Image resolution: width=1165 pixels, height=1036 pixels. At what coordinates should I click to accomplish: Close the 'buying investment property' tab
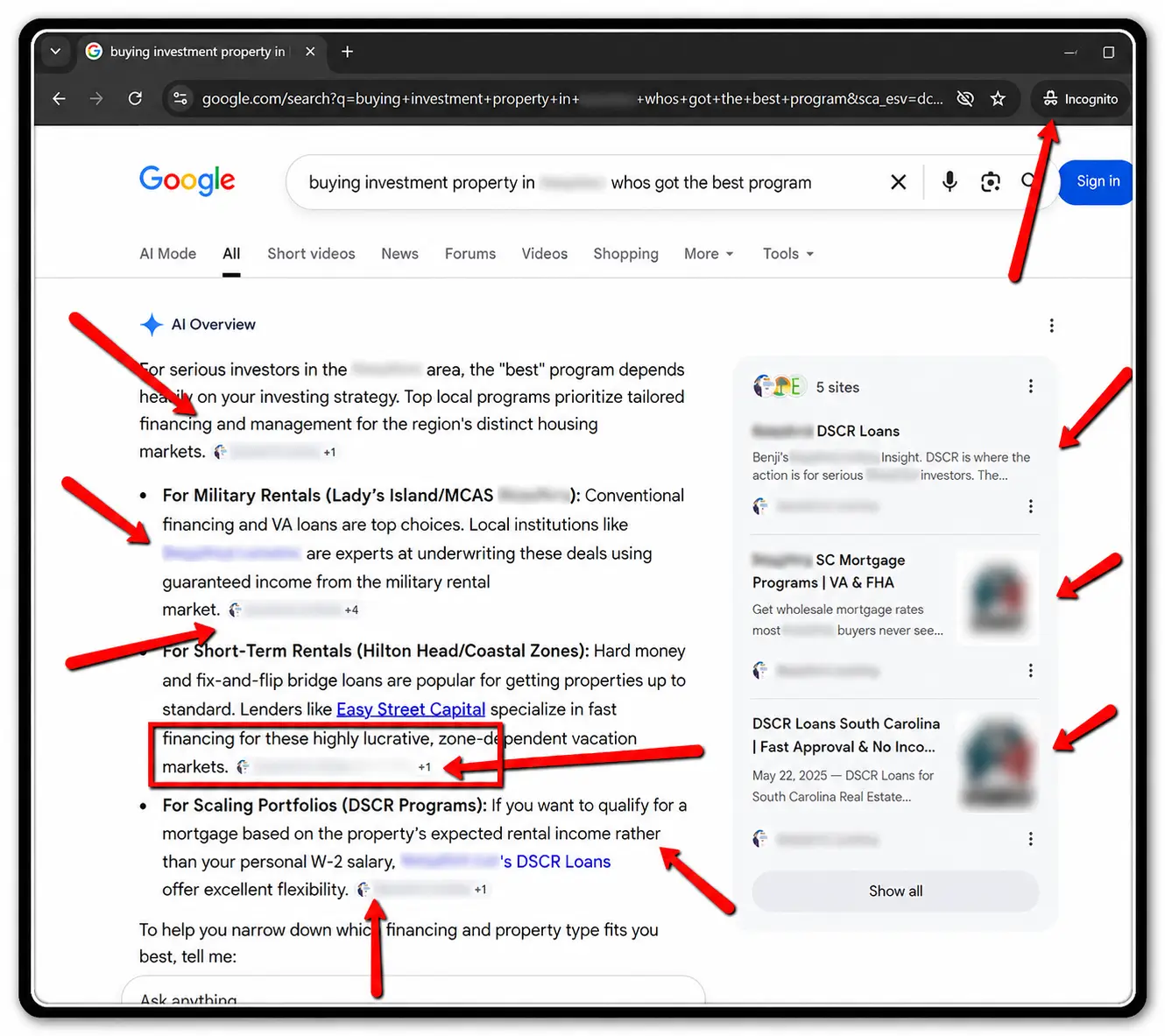click(310, 52)
